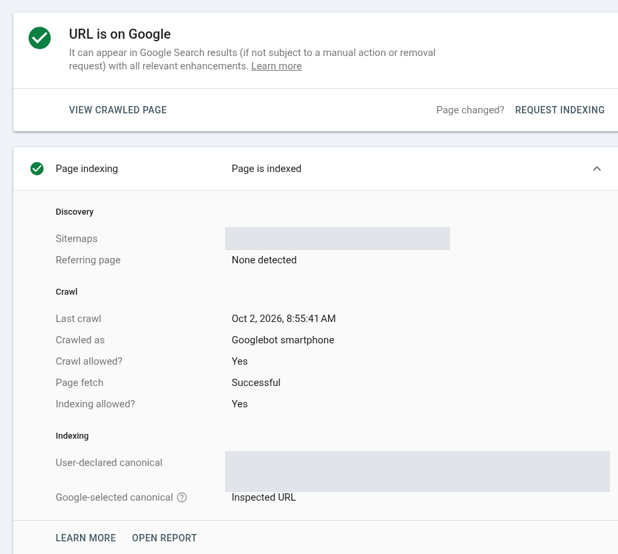Image resolution: width=618 pixels, height=554 pixels.
Task: Click the 'Successful' value
Action: 256,383
